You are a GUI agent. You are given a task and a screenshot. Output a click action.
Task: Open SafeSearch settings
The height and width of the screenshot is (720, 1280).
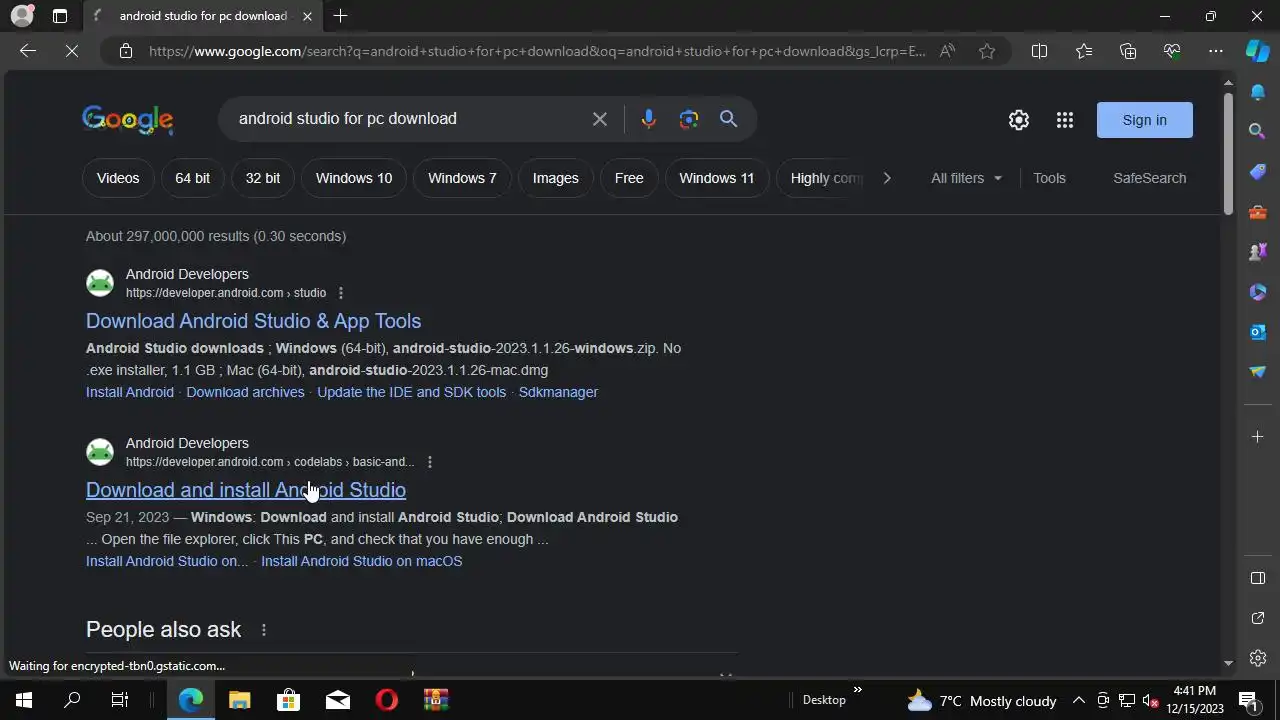(x=1150, y=178)
